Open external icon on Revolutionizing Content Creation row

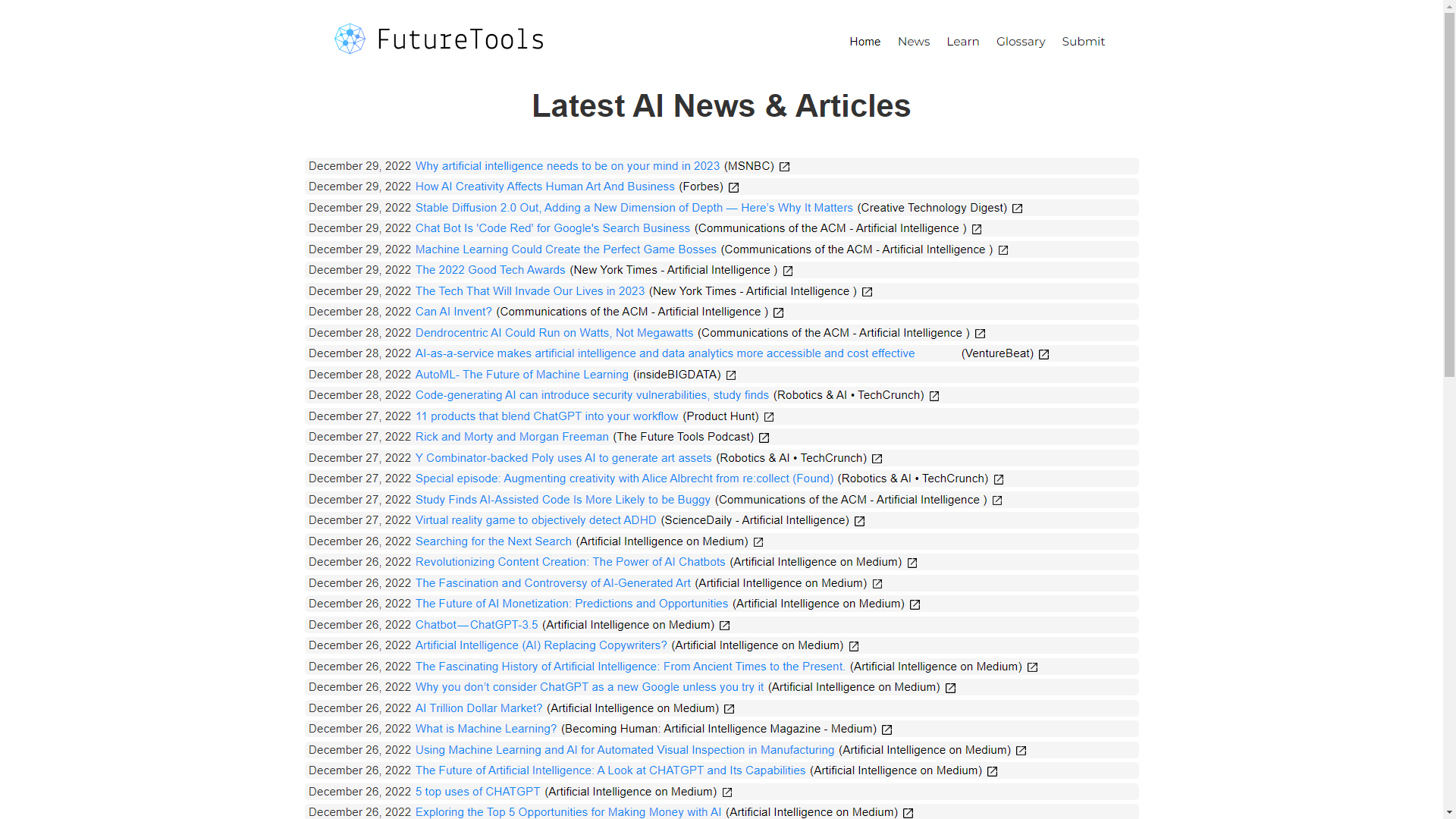(x=913, y=563)
